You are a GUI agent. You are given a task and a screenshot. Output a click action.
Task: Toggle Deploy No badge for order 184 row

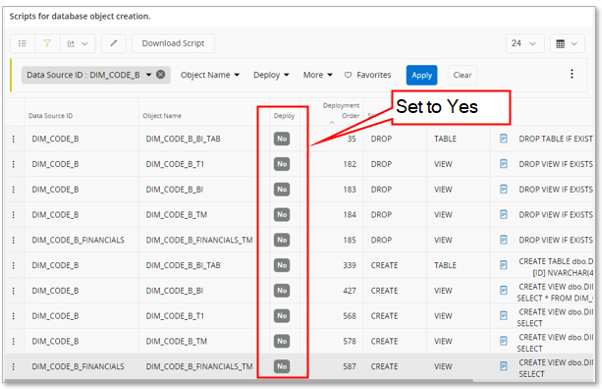tap(282, 215)
